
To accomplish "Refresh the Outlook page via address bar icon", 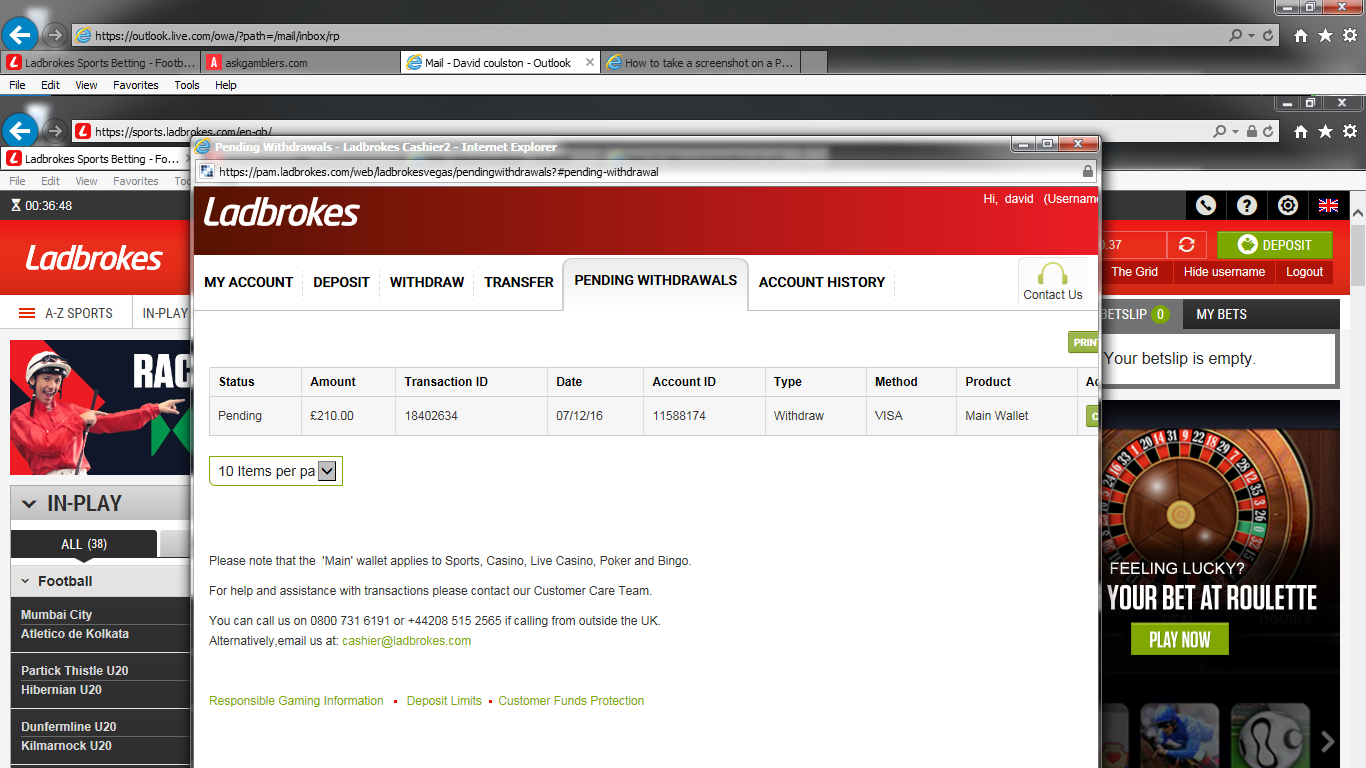I will coord(1268,36).
